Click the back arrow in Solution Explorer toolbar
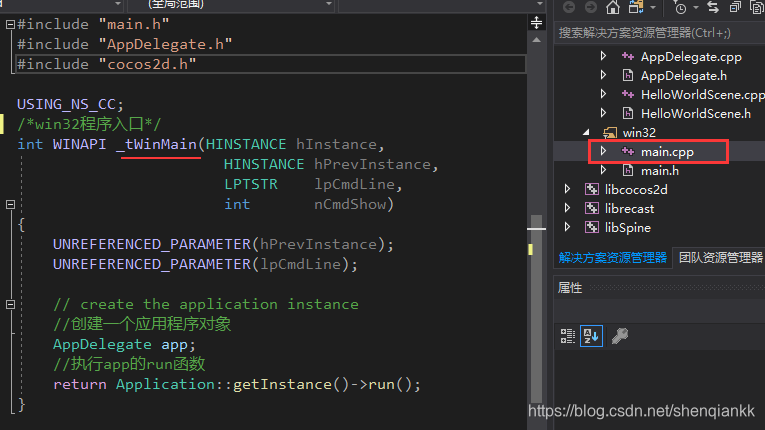 [x=569, y=7]
